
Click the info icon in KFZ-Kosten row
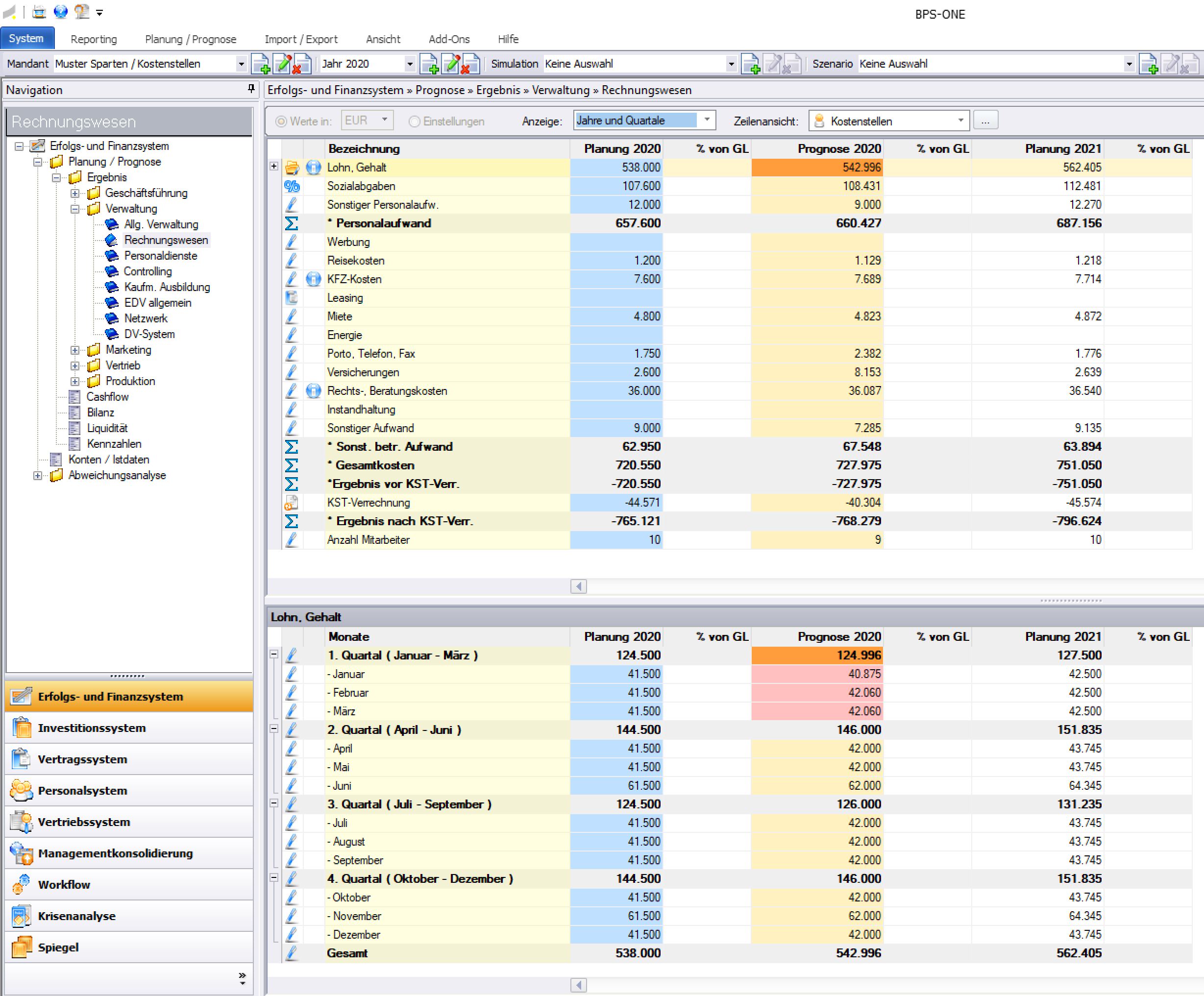tap(313, 279)
